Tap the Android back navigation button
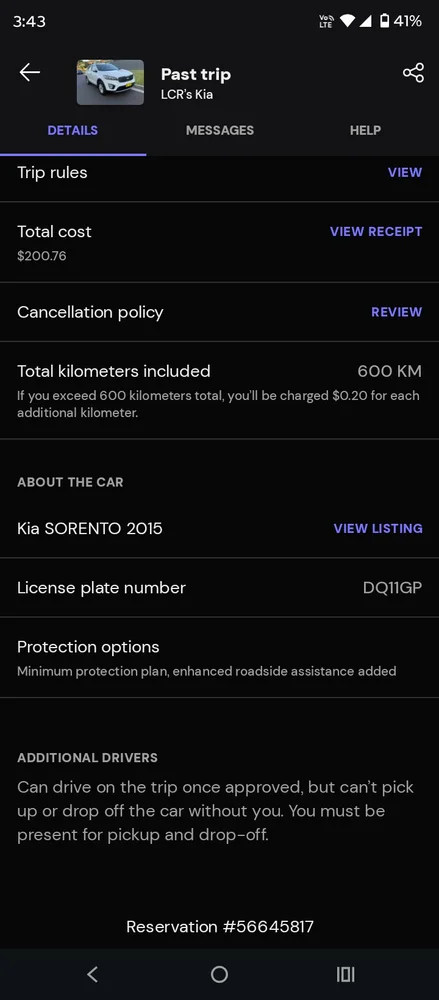Screen dimensions: 439x1000 pos(93,974)
